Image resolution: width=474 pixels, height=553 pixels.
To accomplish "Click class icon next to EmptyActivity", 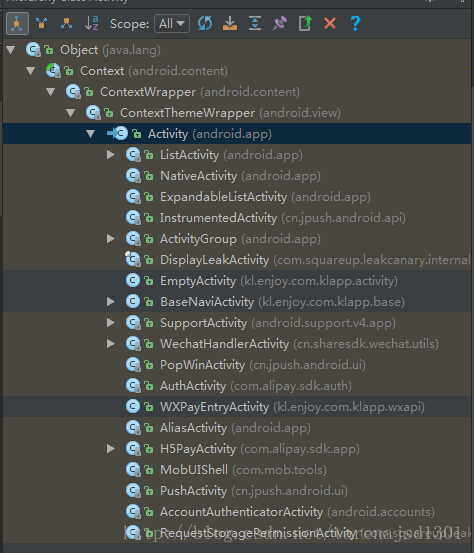I will (x=133, y=280).
